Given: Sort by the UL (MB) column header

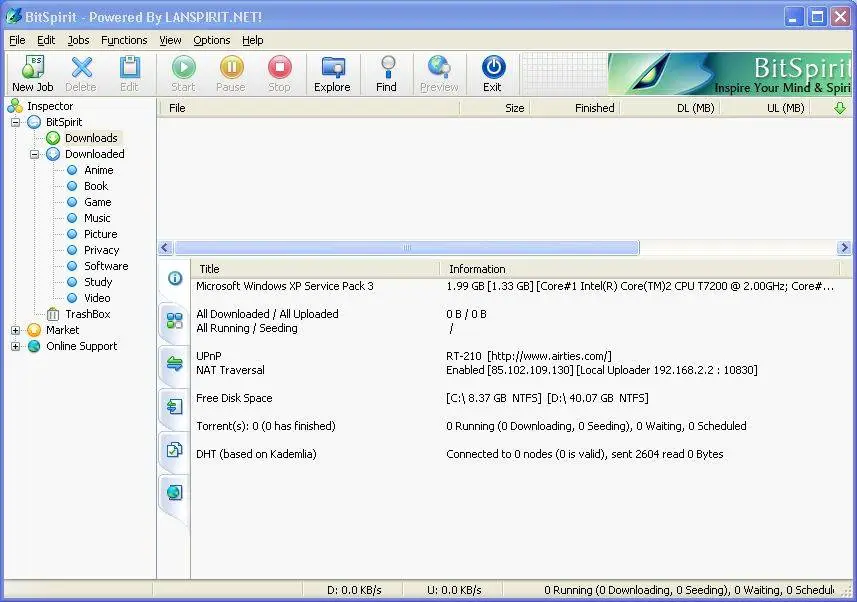Looking at the screenshot, I should 765,108.
